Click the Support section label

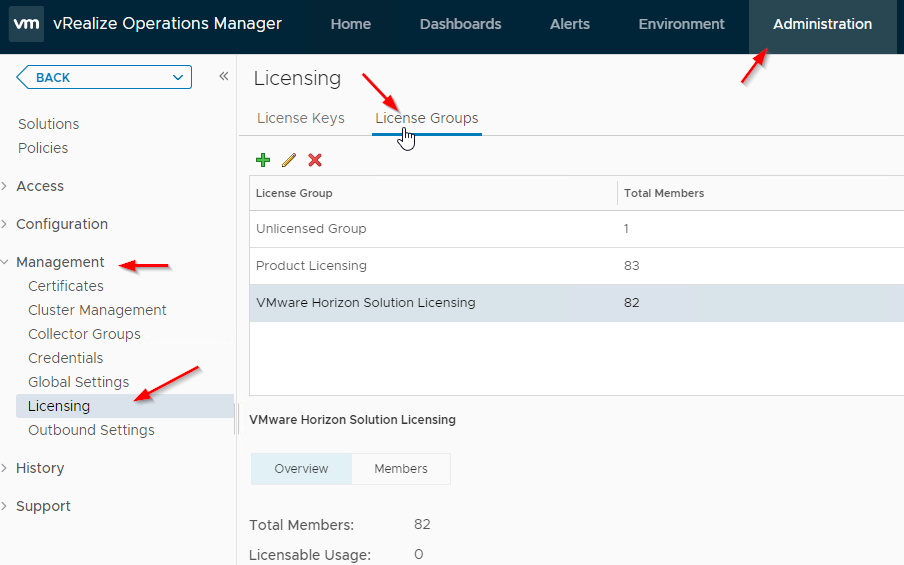43,506
